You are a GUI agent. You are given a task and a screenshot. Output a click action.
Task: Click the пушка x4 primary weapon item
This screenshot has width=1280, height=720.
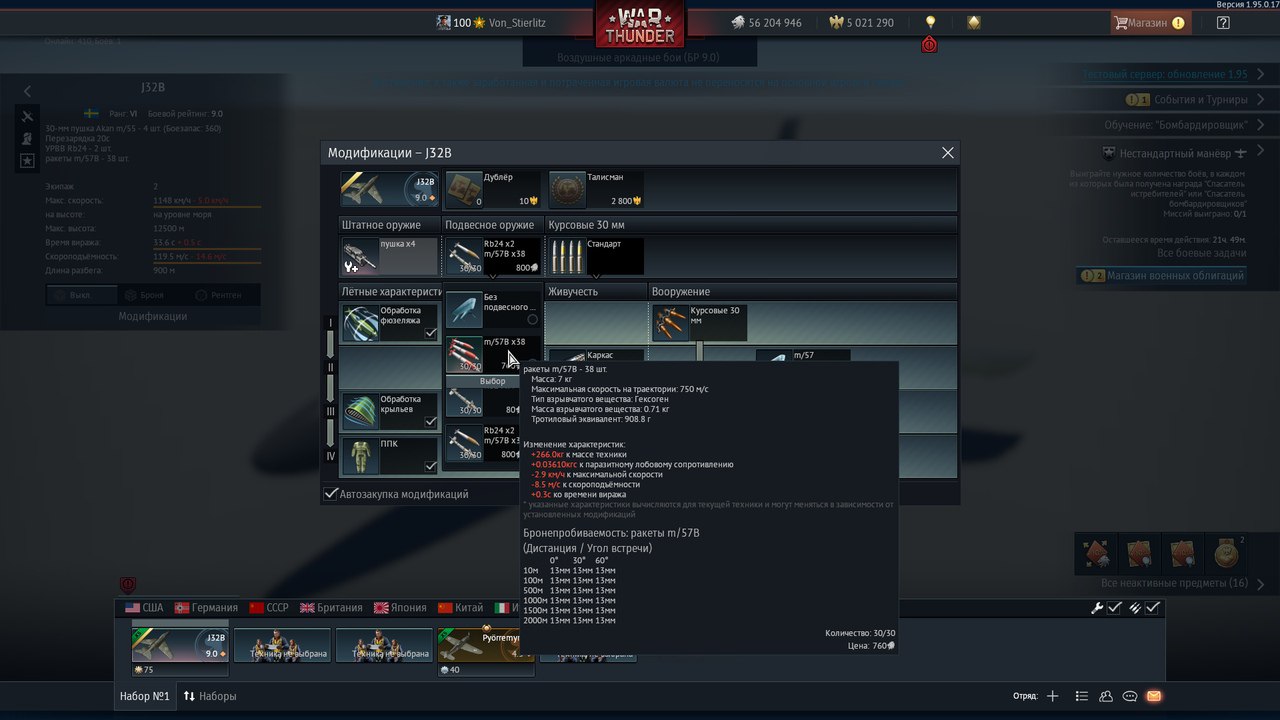pos(389,256)
